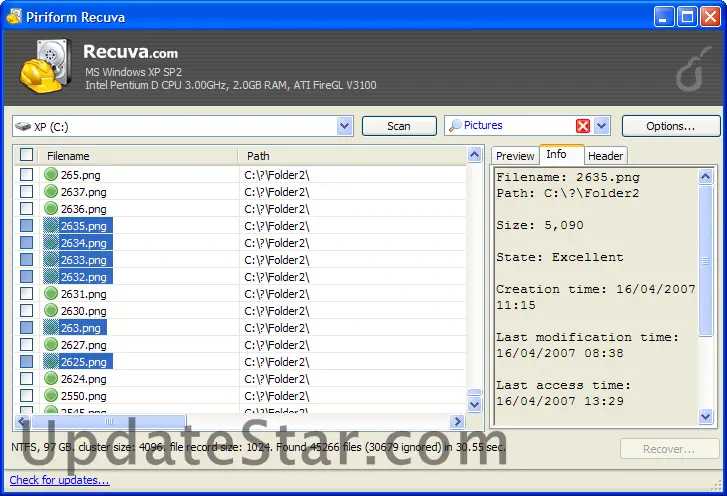The image size is (727, 496).
Task: Check the box for 2636.png
Action: [x=26, y=209]
